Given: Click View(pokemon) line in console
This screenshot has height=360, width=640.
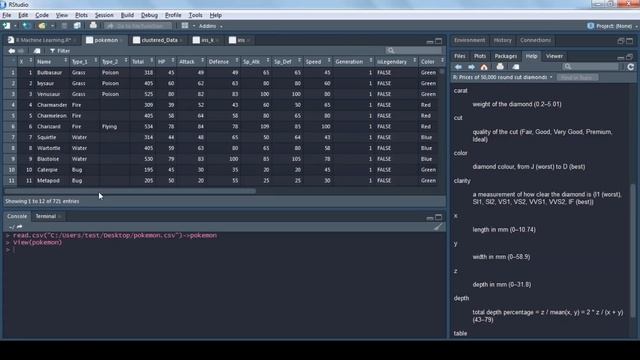Looking at the screenshot, I should click(38, 242).
